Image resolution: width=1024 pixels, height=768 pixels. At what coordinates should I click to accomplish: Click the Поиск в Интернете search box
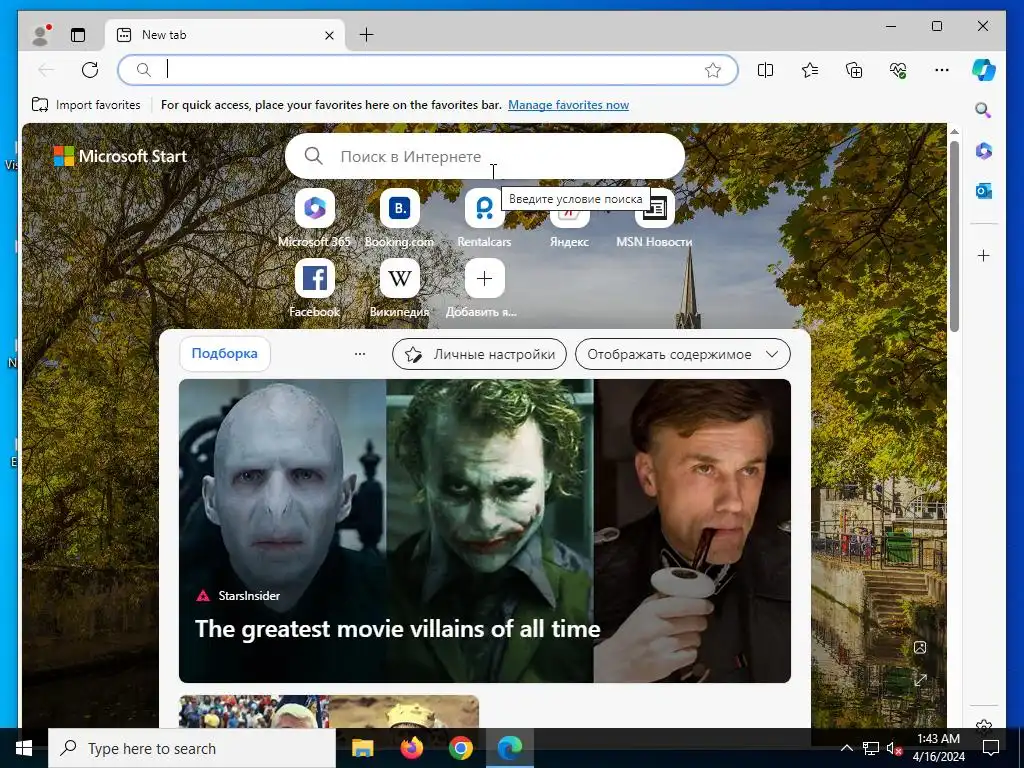(485, 156)
